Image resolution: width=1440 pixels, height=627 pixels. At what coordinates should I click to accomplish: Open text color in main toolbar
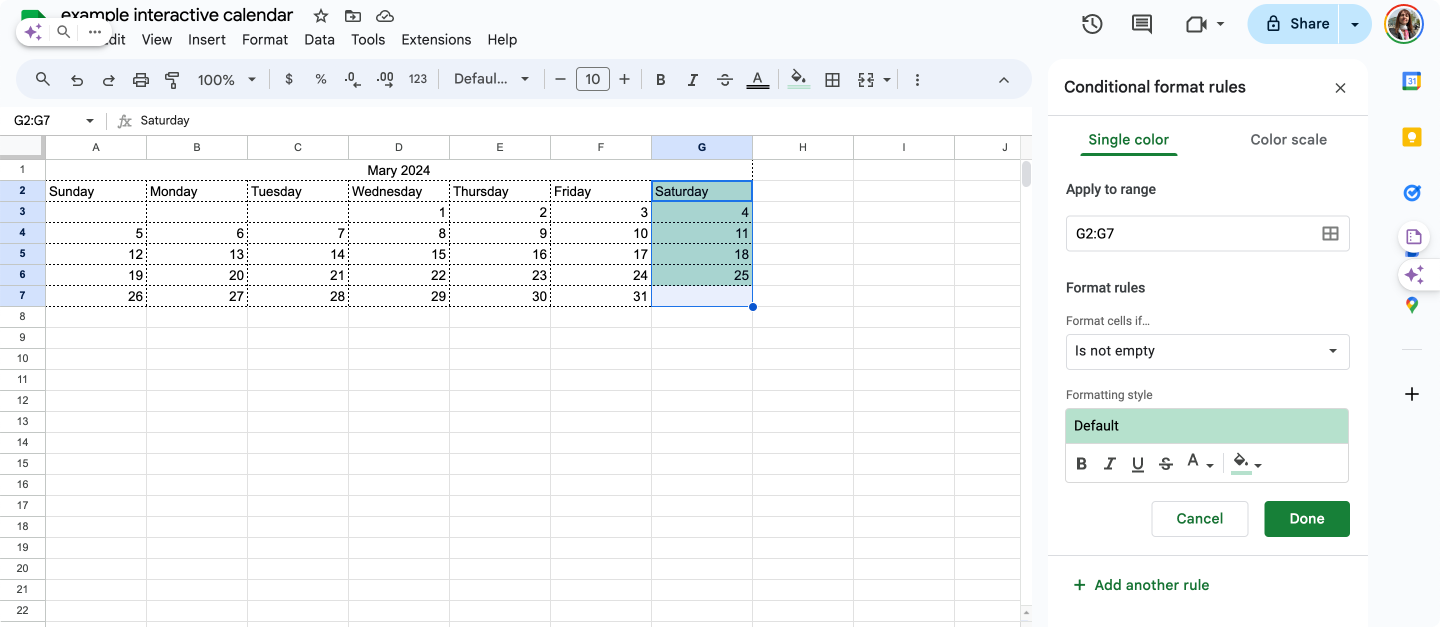[x=758, y=79]
